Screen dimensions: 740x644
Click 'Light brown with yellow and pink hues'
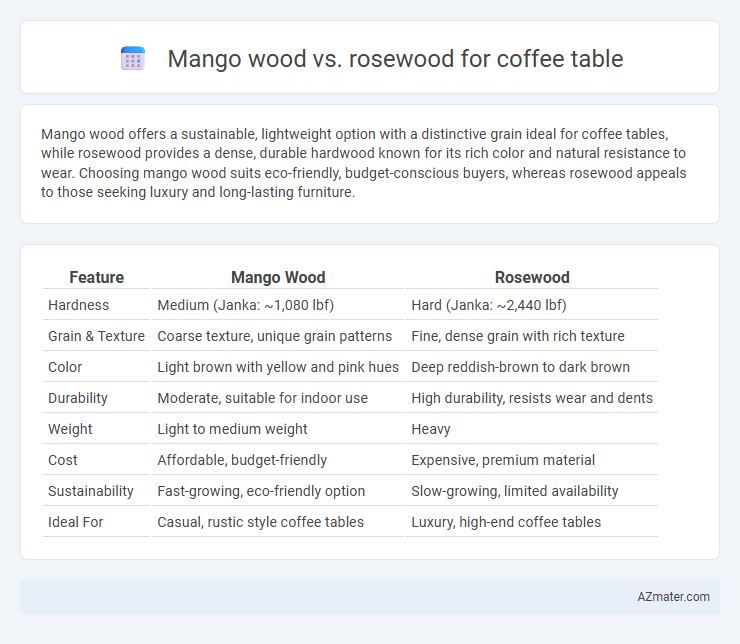pos(278,367)
